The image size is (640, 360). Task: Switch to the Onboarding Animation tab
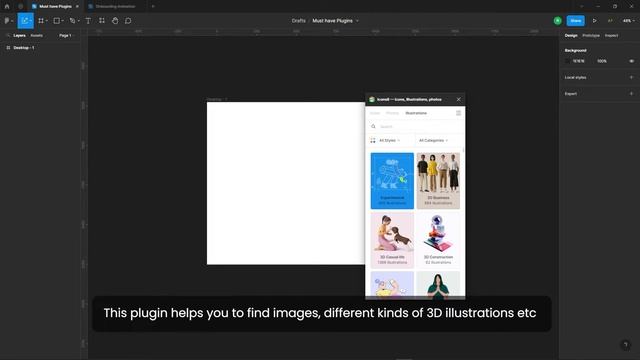116,6
